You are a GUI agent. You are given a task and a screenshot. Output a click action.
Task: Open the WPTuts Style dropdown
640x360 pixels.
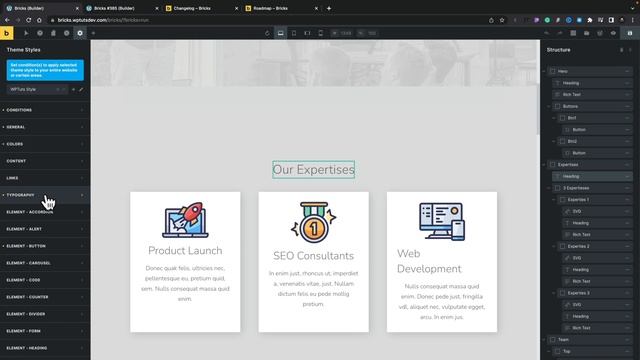pos(37,89)
